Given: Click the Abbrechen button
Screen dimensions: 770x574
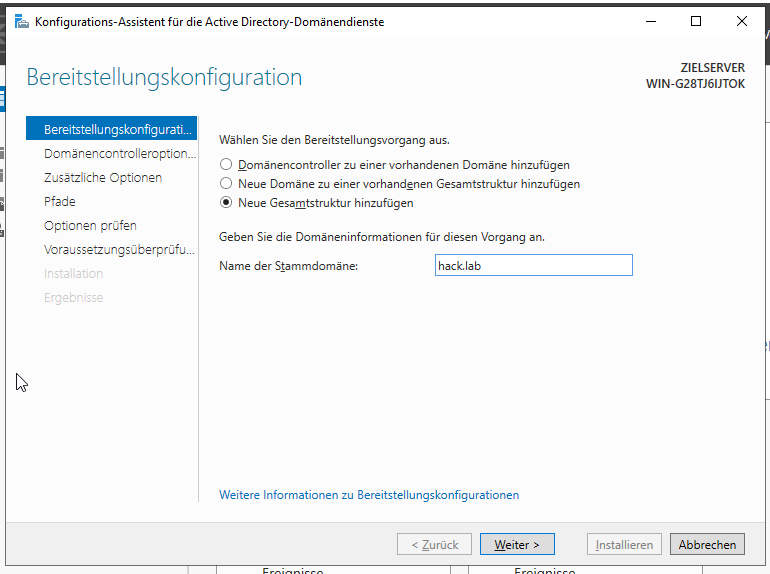Looking at the screenshot, I should (x=707, y=545).
